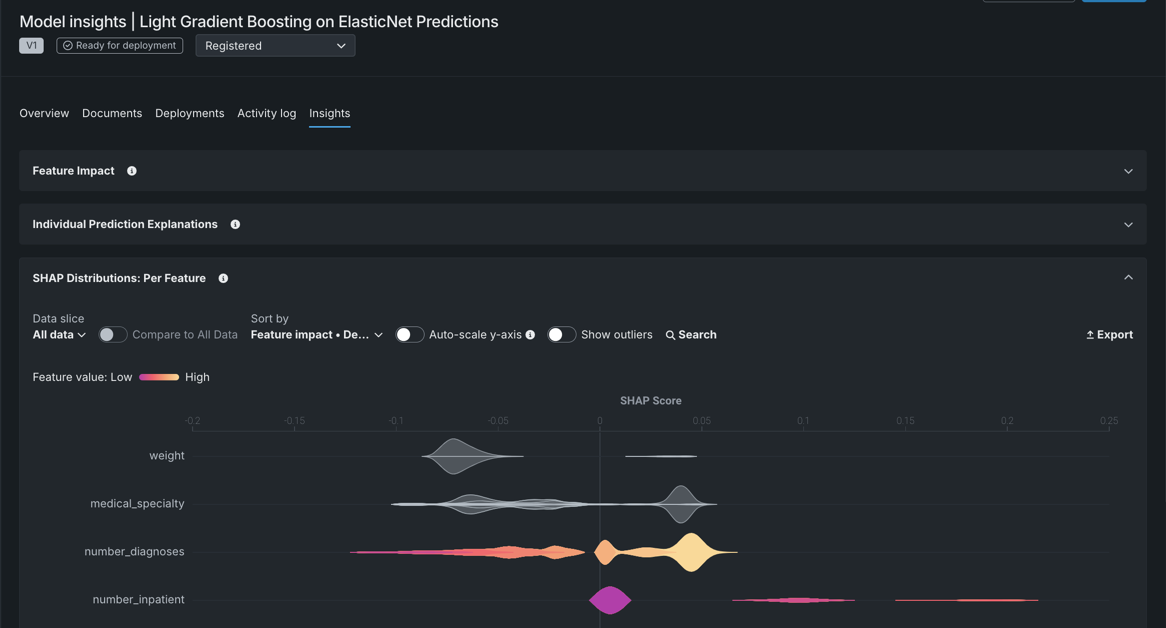The image size is (1166, 628).
Task: Click Feature Impact info icon
Action: [132, 171]
